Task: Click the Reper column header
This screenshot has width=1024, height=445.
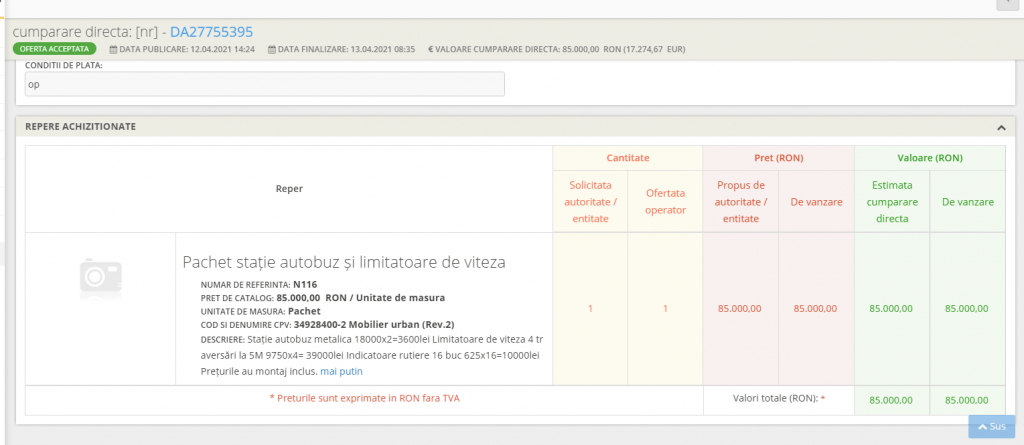Action: coord(289,188)
